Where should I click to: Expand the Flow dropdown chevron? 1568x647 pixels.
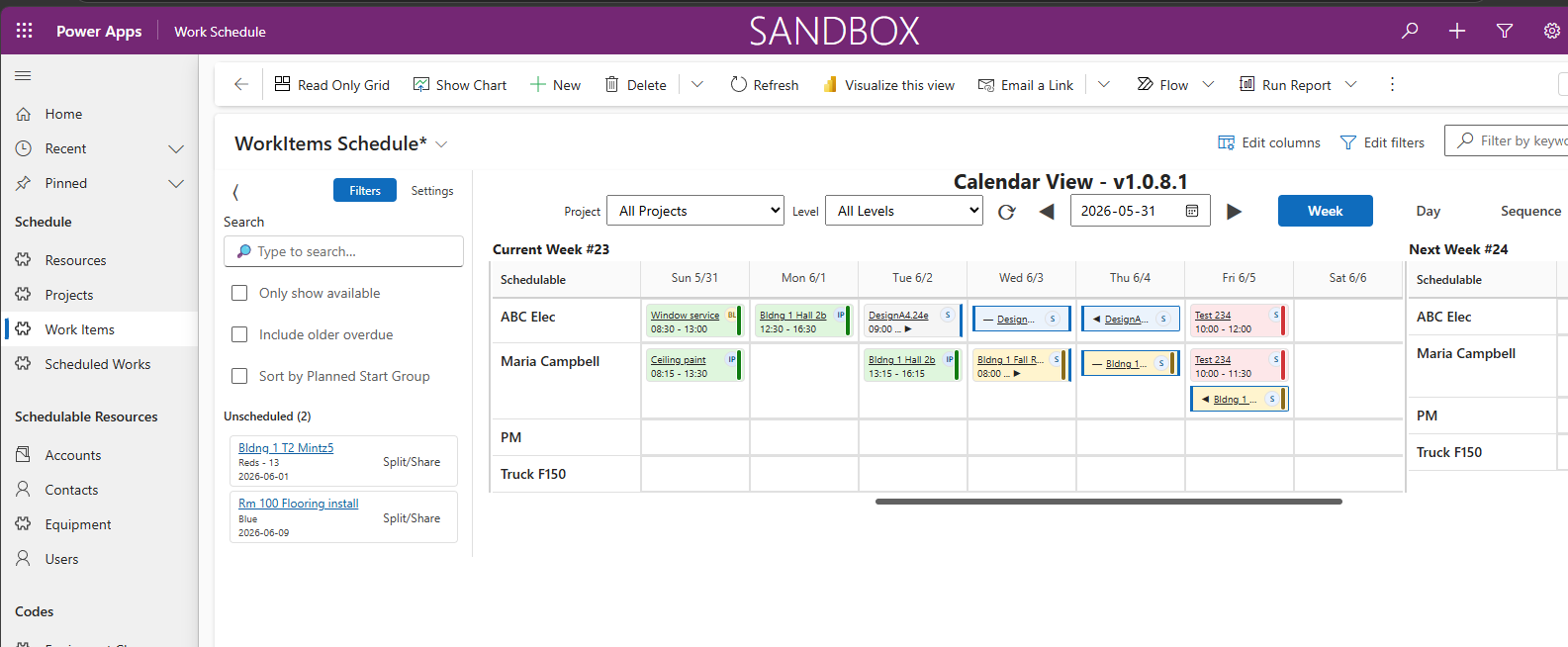(1208, 84)
